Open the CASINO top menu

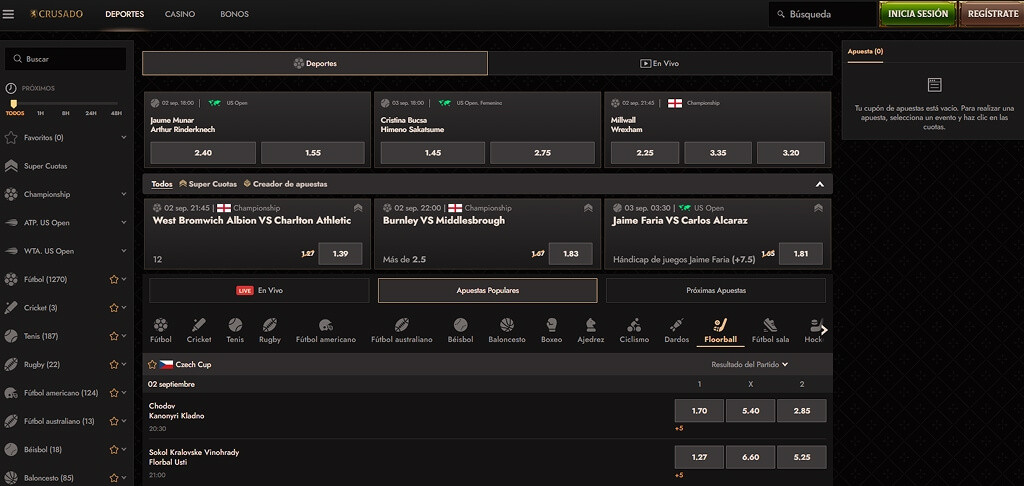[180, 14]
